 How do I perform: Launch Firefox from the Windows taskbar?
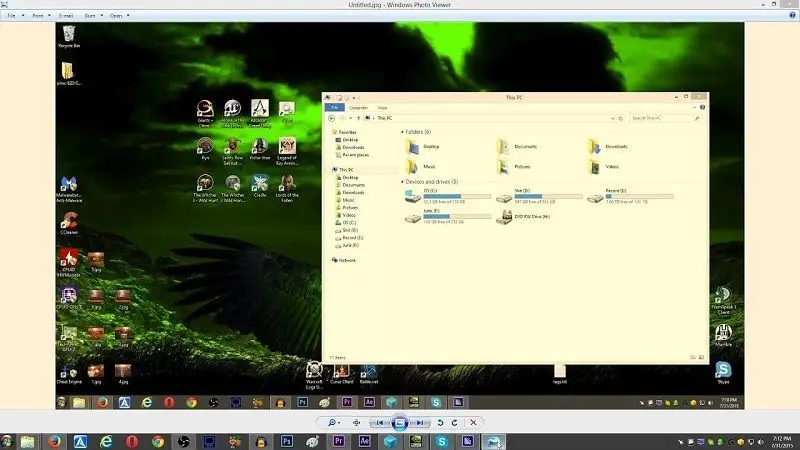point(54,441)
